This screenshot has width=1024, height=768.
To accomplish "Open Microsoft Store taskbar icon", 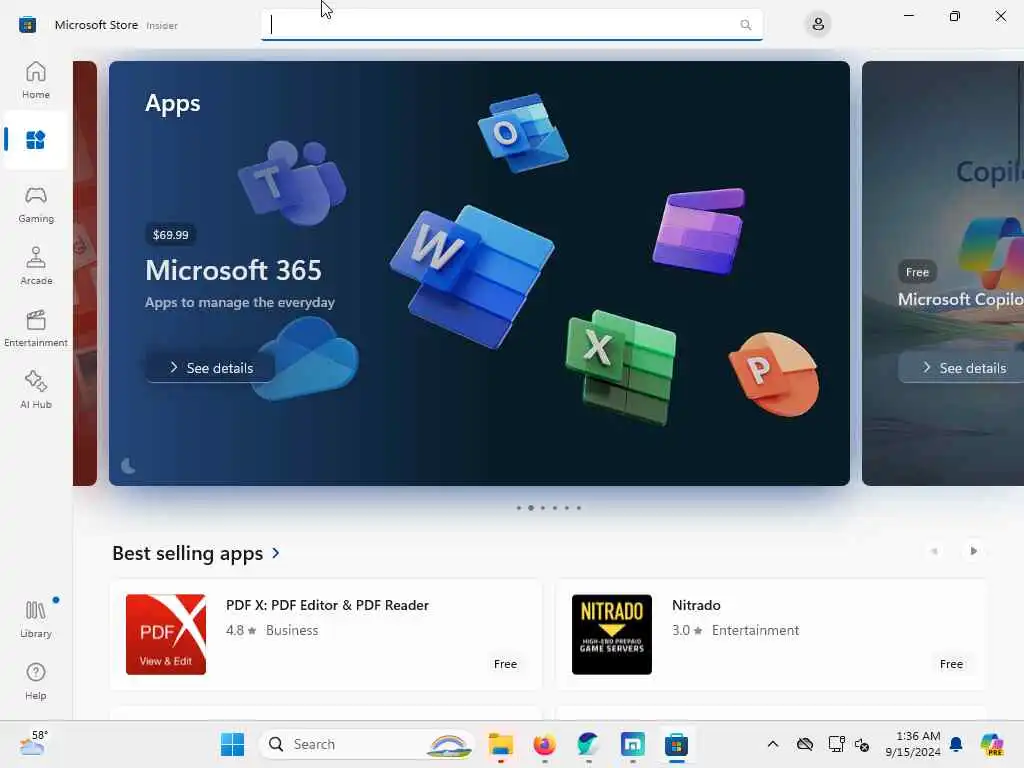I will click(x=677, y=744).
